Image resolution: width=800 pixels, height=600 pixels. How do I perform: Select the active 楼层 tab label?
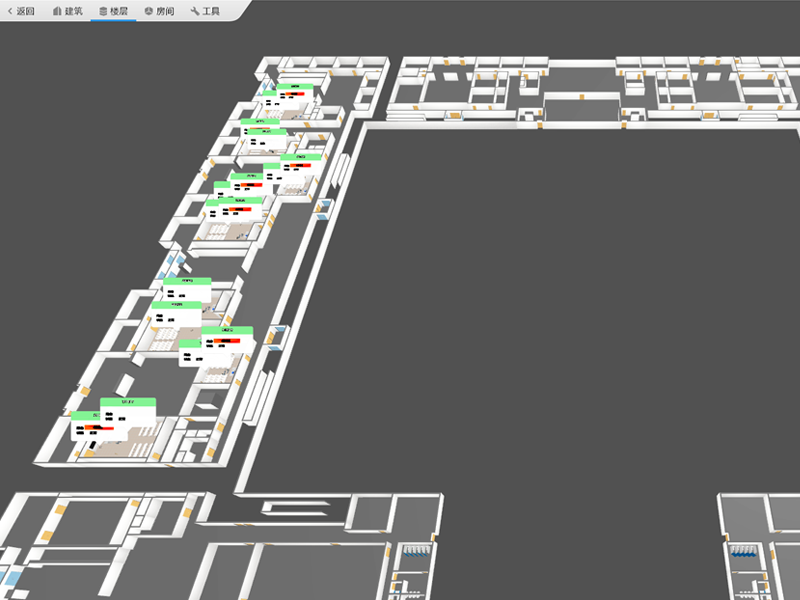point(120,11)
